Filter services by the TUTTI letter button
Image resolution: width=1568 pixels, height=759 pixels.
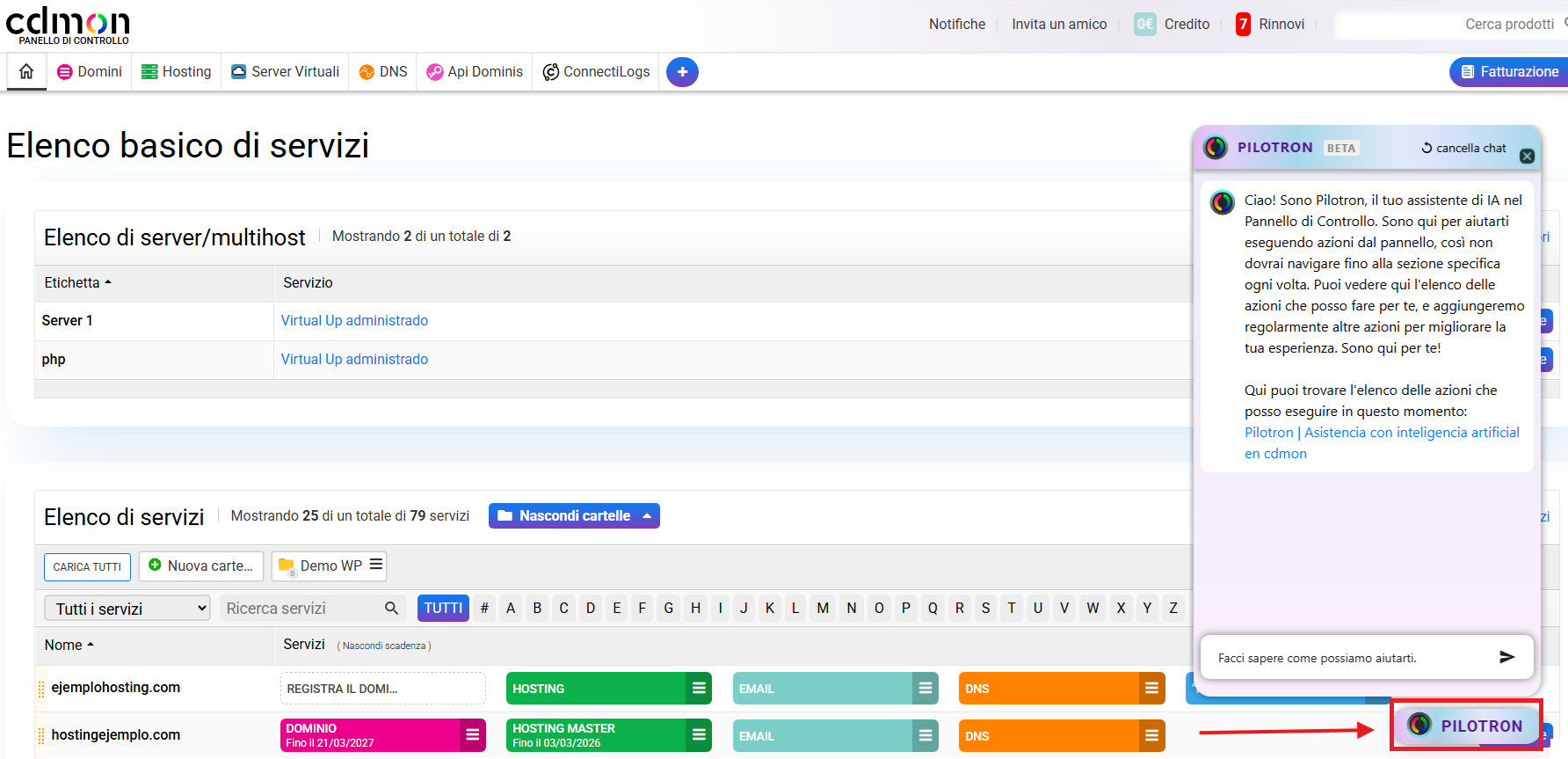pos(443,608)
